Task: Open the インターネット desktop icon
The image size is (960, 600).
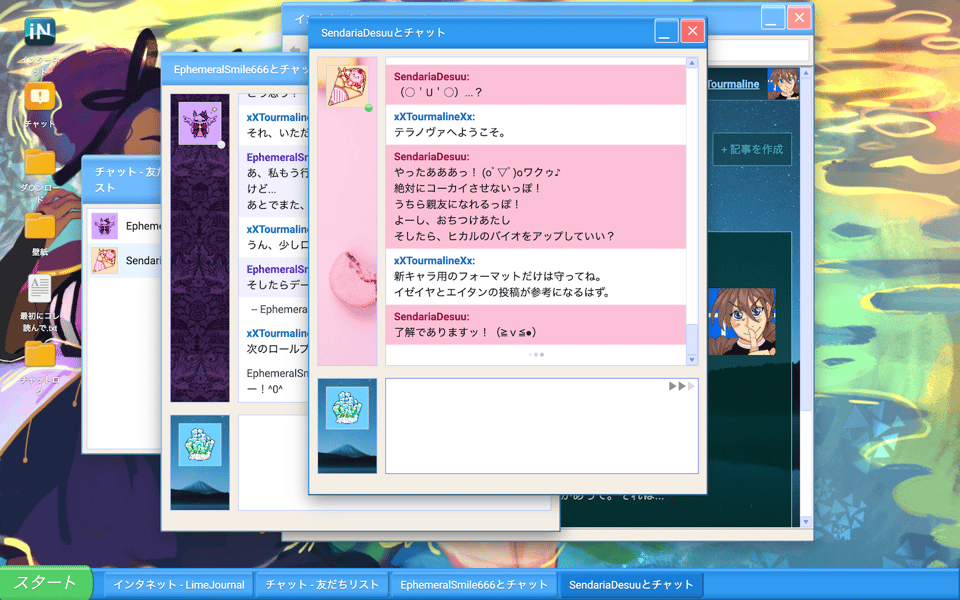Action: [x=40, y=34]
